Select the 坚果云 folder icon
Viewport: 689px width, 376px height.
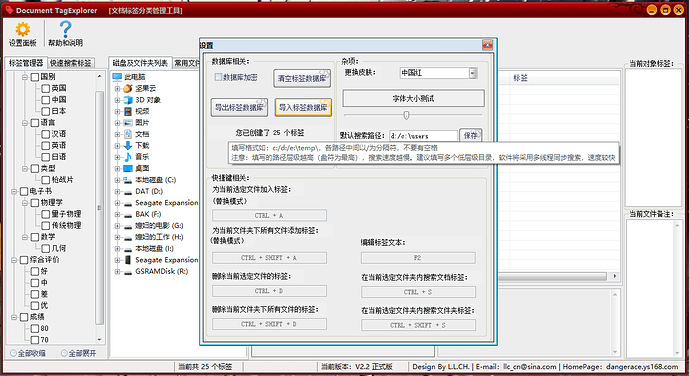click(127, 88)
